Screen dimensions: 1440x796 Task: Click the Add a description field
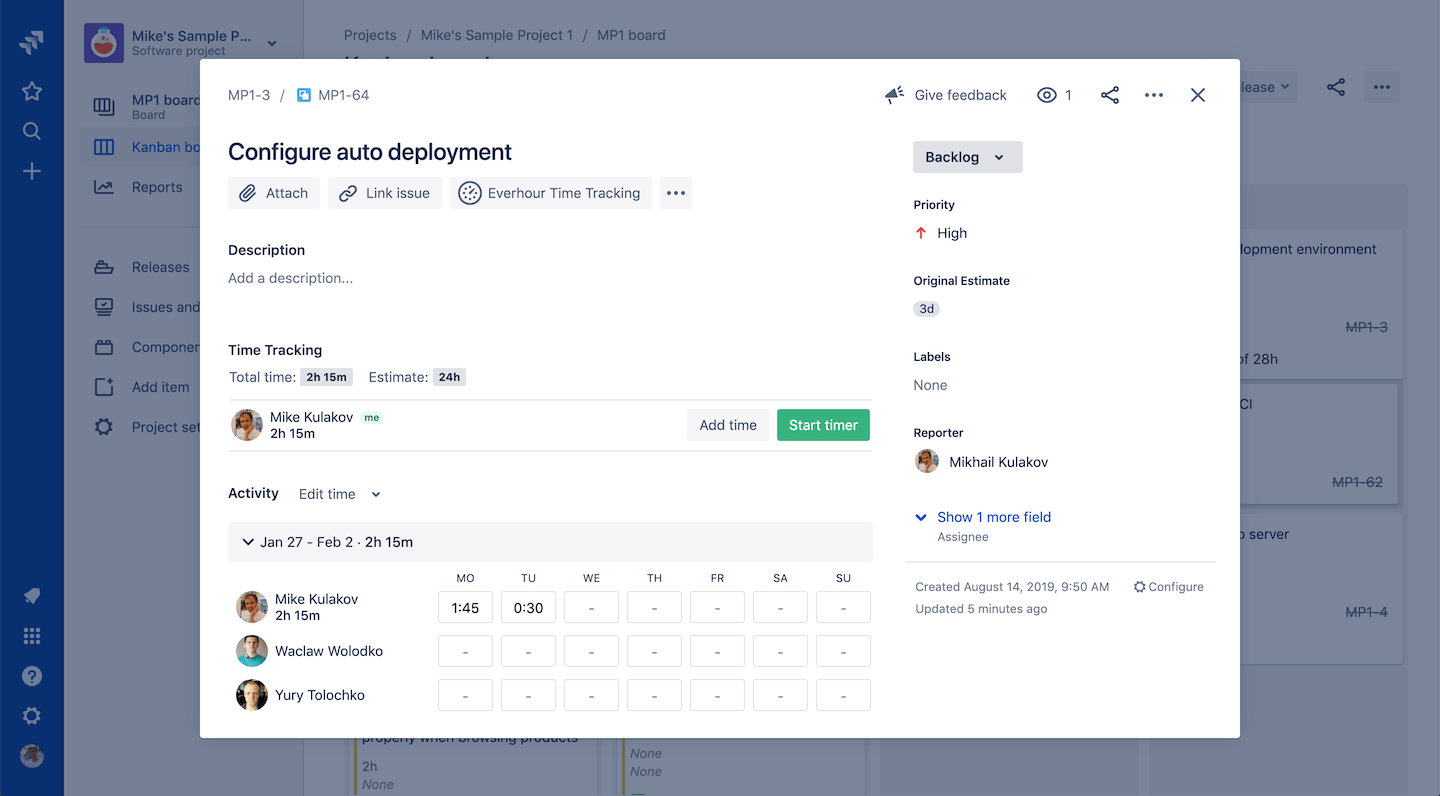pos(291,278)
